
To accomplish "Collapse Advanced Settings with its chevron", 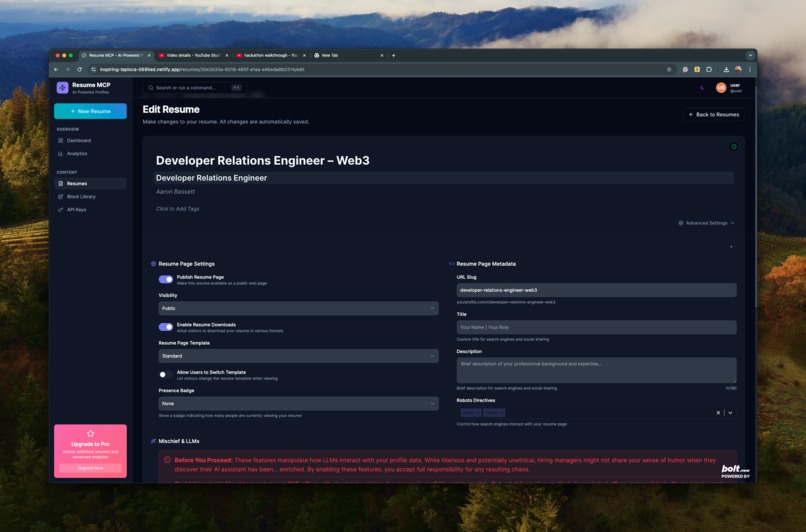I will pyautogui.click(x=732, y=223).
